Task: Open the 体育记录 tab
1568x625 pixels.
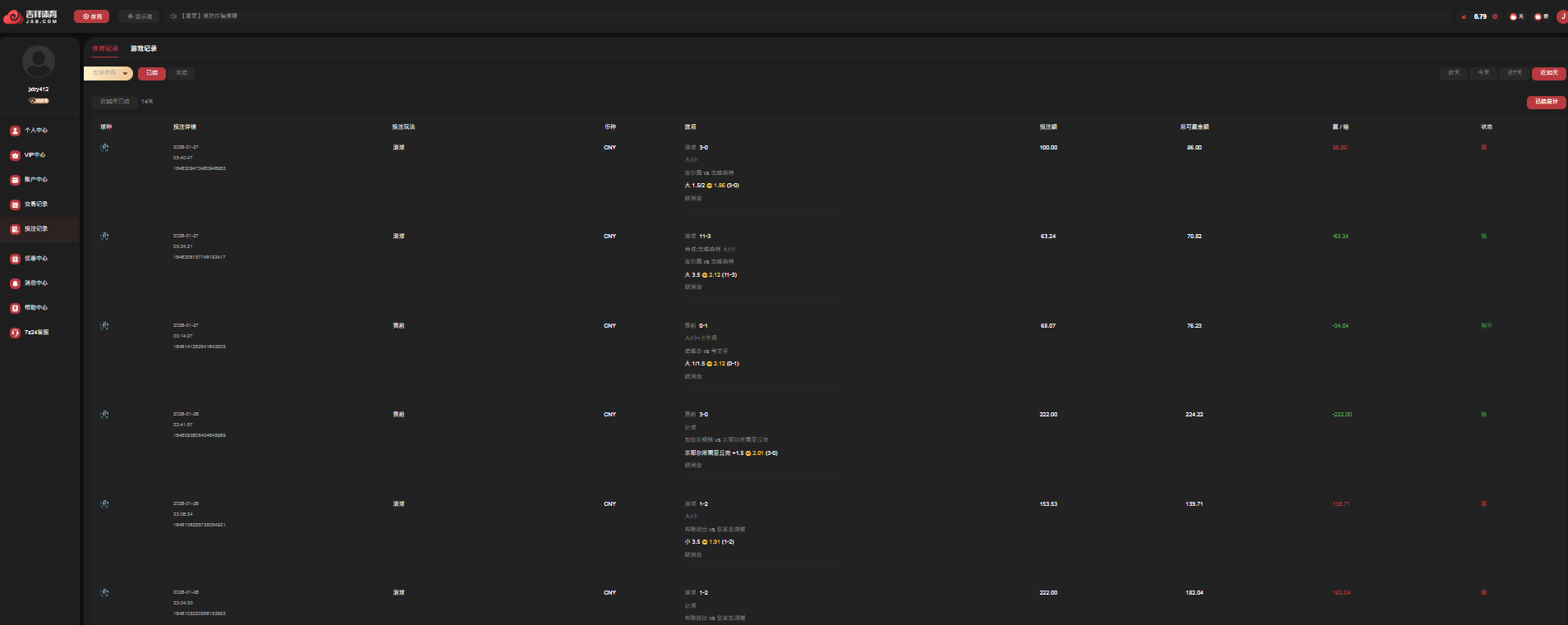Action: [x=105, y=48]
